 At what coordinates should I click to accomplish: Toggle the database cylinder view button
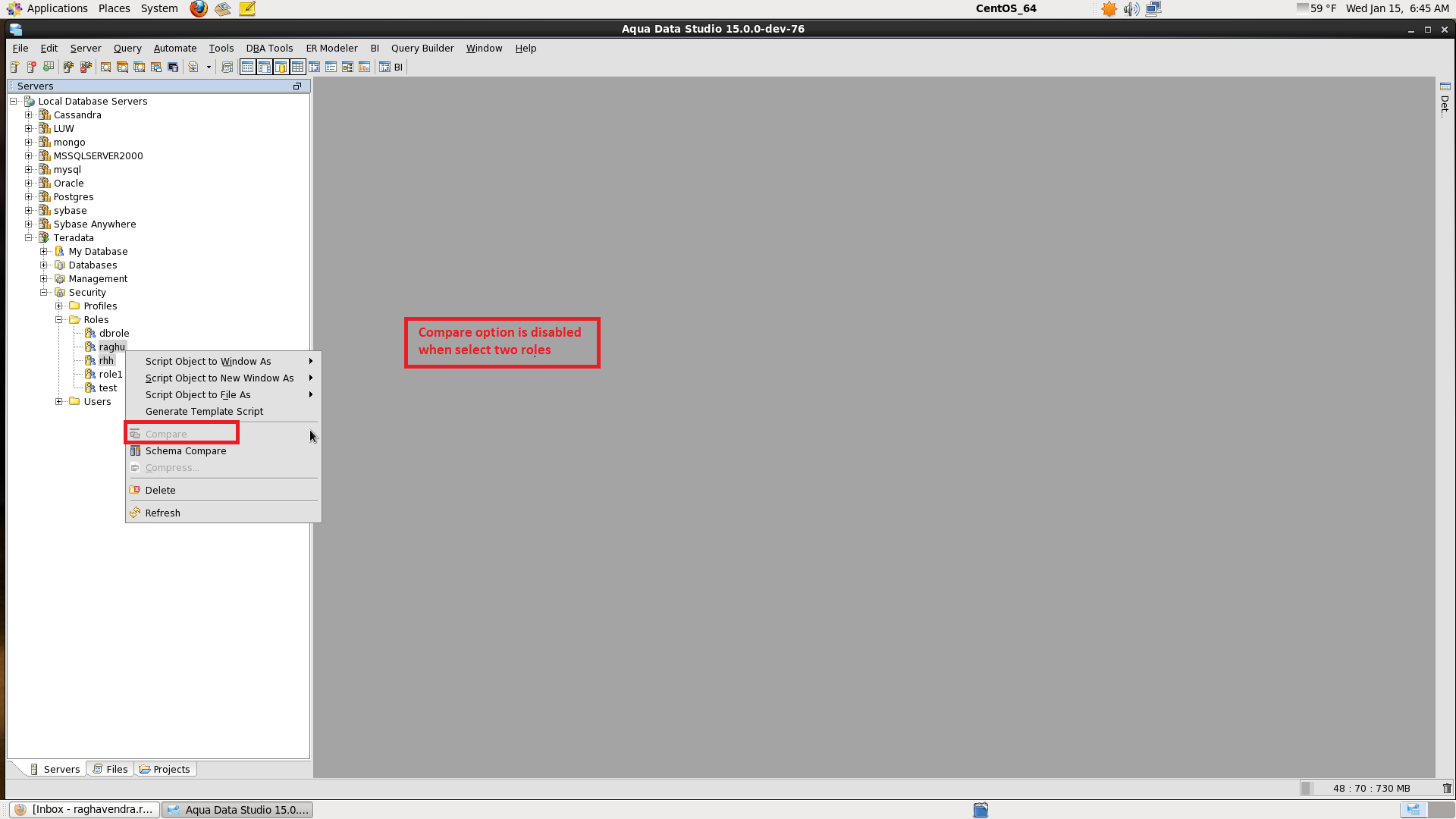pos(281,67)
